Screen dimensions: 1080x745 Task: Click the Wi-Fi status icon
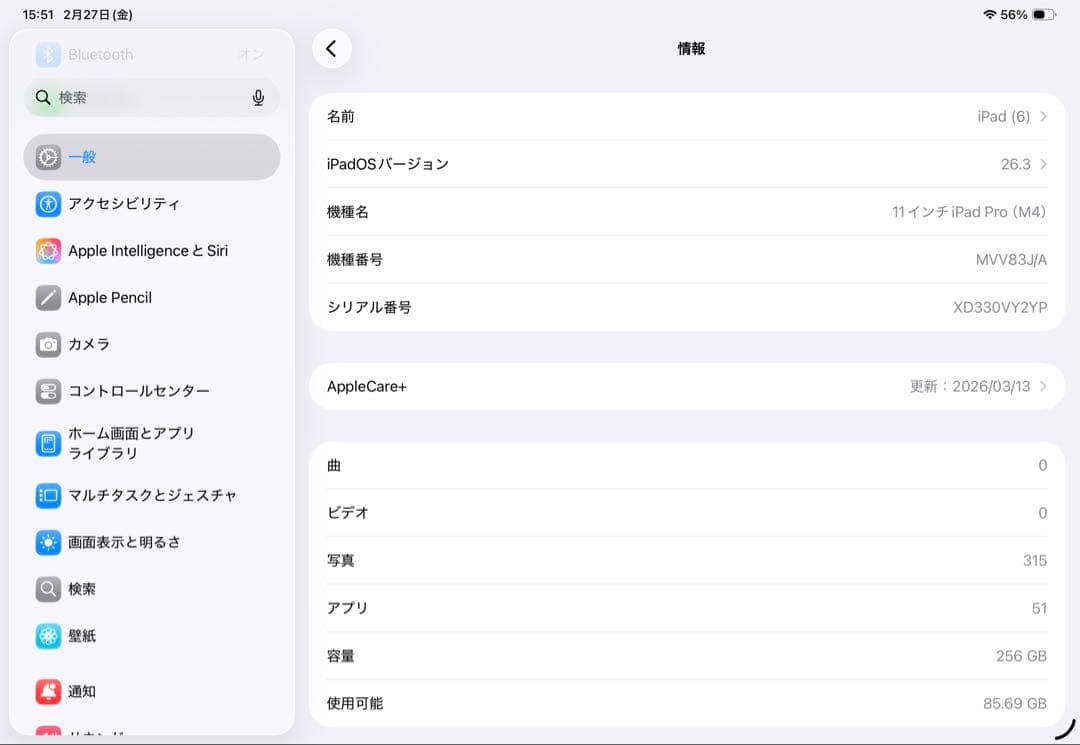(x=989, y=14)
